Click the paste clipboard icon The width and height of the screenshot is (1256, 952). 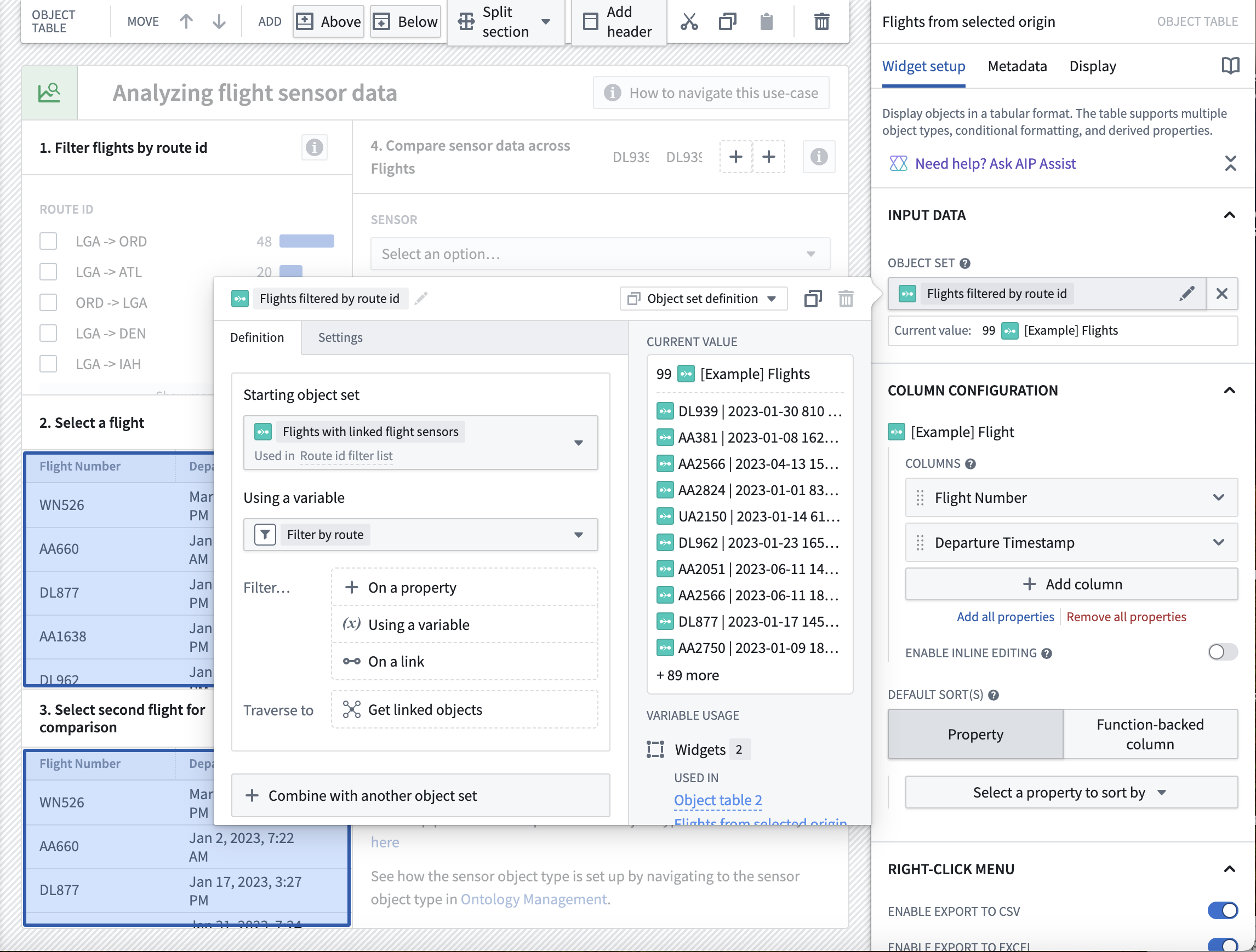click(x=766, y=21)
